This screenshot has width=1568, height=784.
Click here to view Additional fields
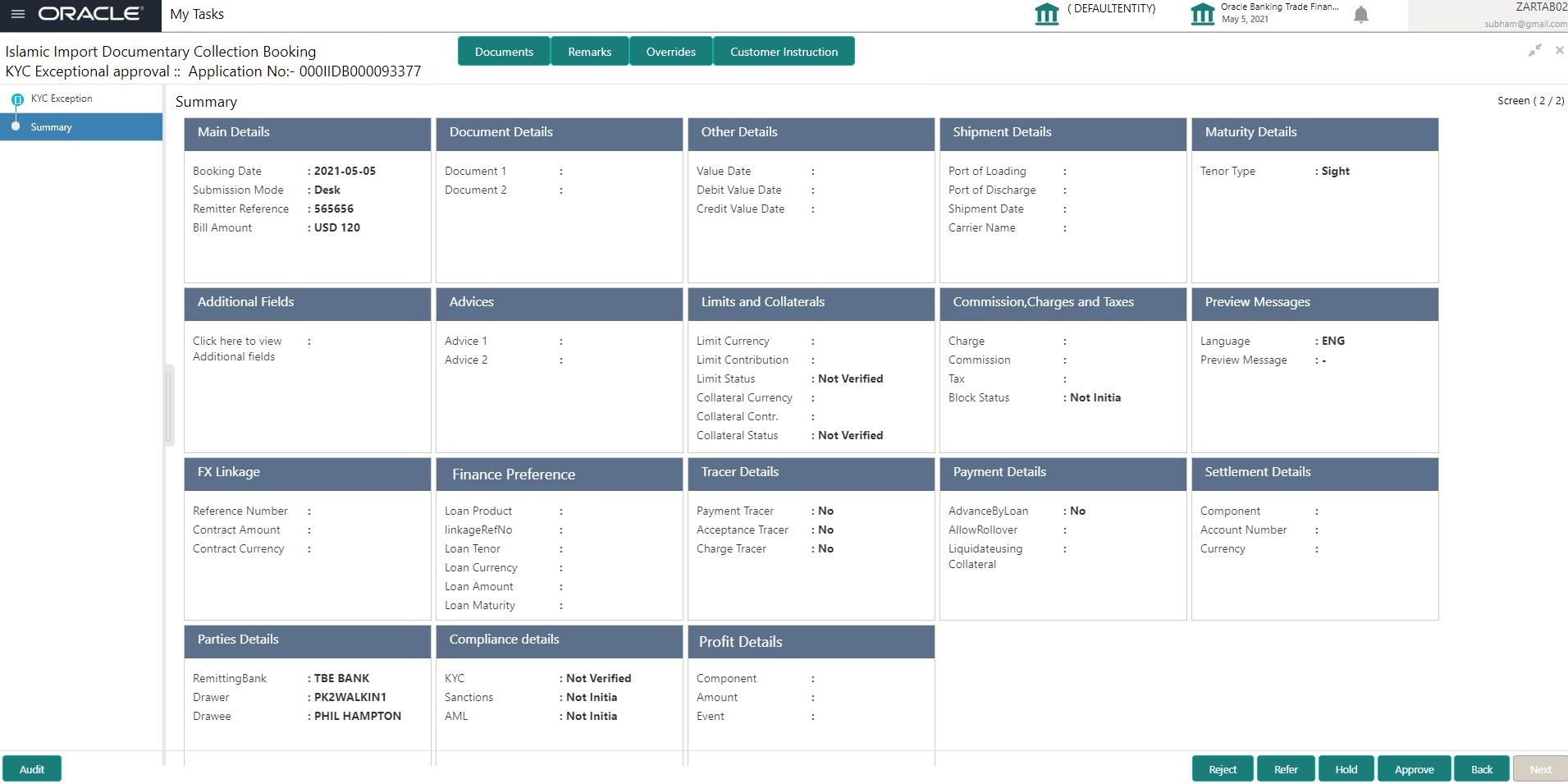coord(236,348)
